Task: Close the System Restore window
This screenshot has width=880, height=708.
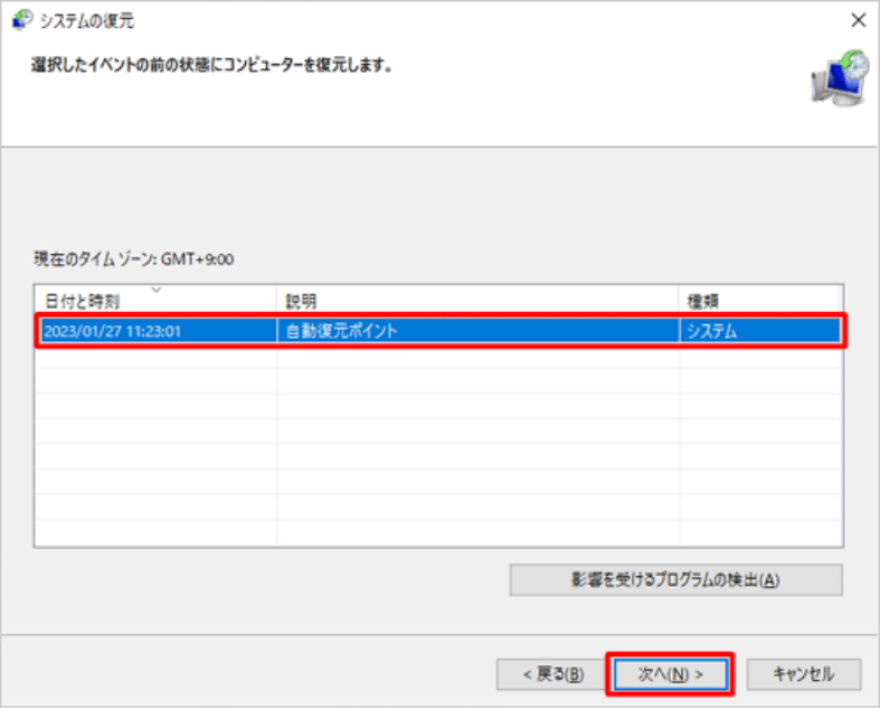Action: (x=858, y=18)
